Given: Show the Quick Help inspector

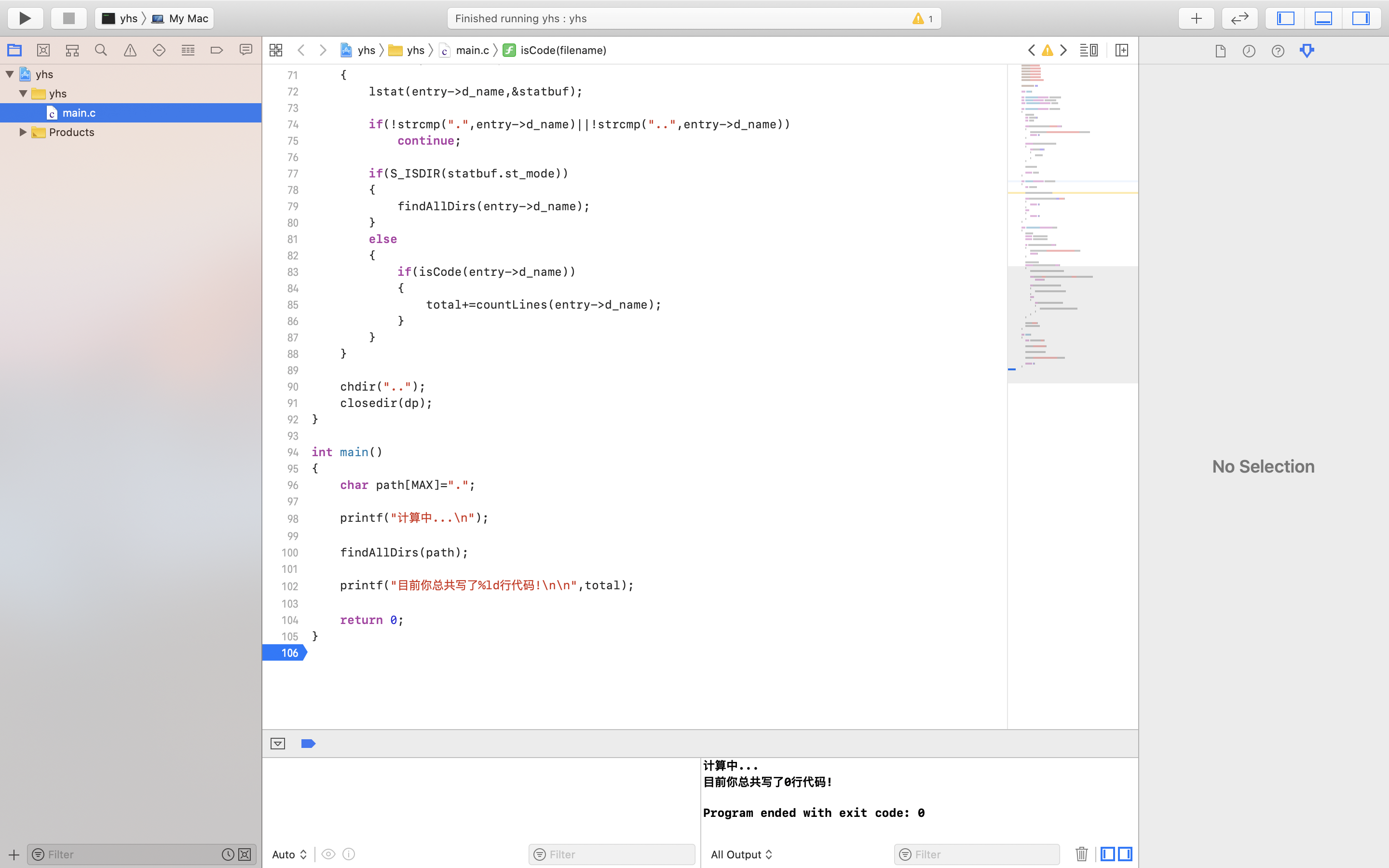Looking at the screenshot, I should tap(1278, 51).
